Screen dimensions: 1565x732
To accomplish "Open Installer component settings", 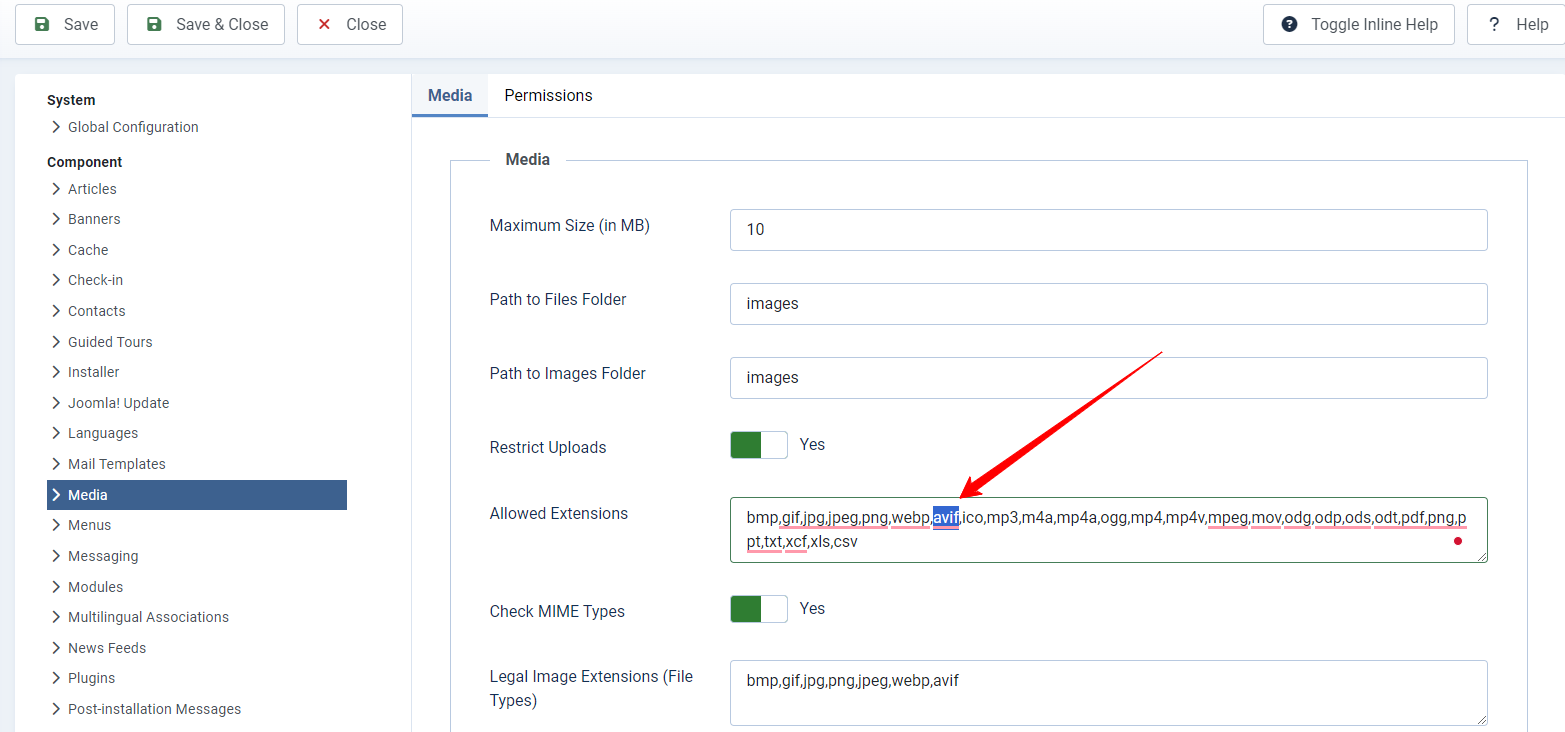I will (93, 372).
